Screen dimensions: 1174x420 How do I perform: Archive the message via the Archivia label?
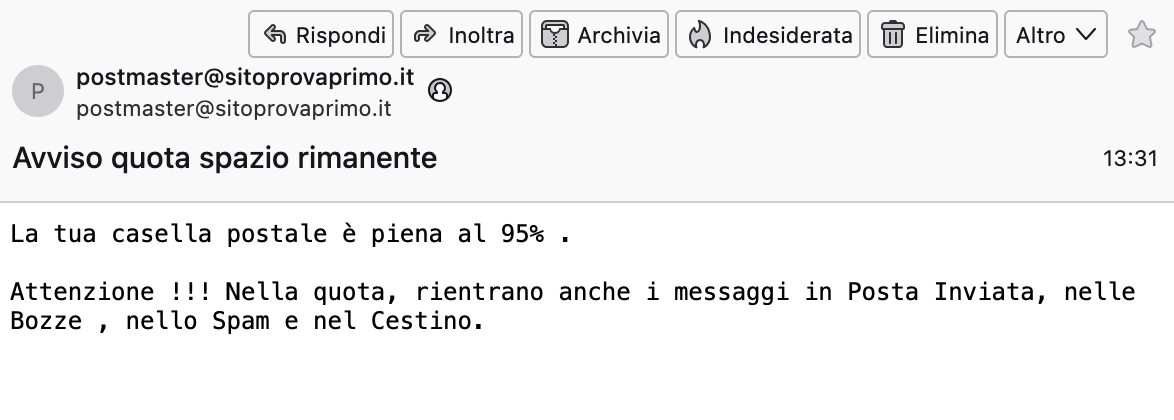point(619,36)
